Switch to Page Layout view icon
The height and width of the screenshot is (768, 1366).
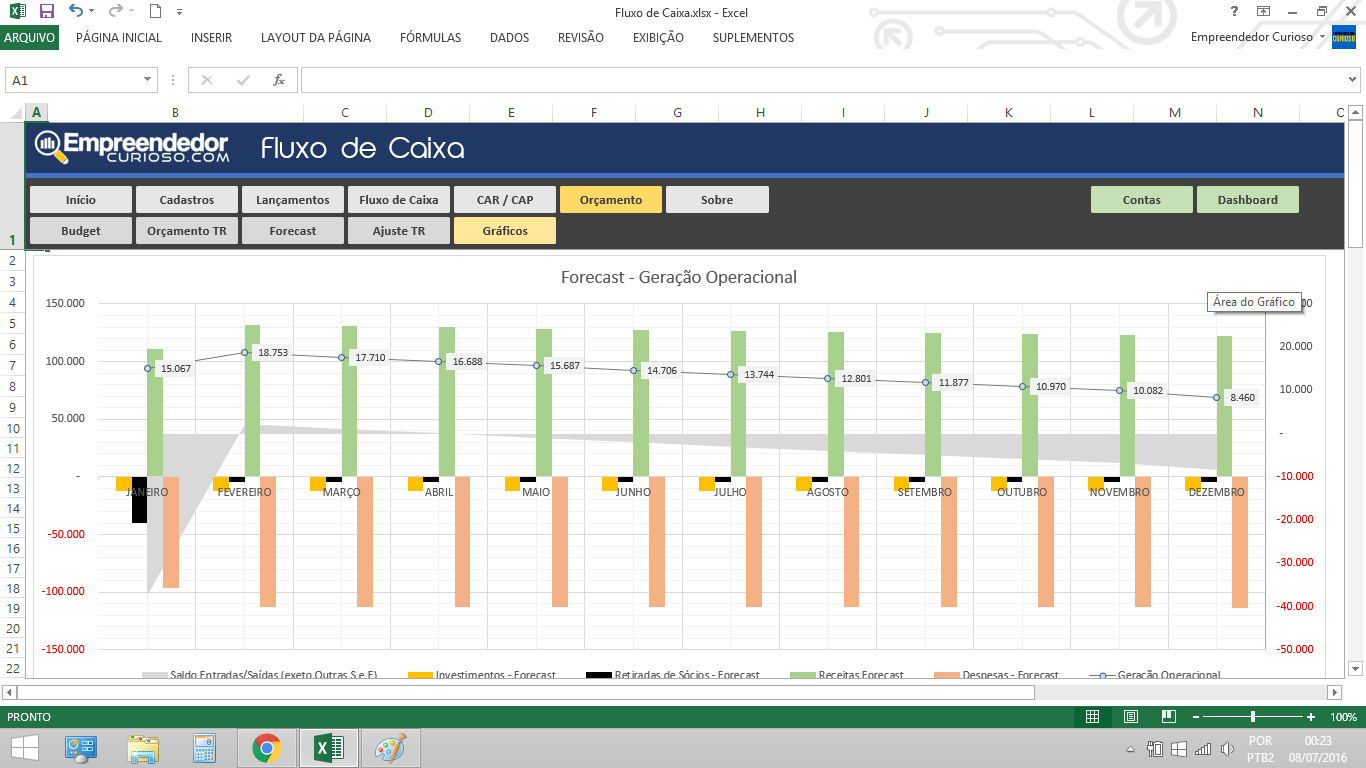click(x=1131, y=716)
